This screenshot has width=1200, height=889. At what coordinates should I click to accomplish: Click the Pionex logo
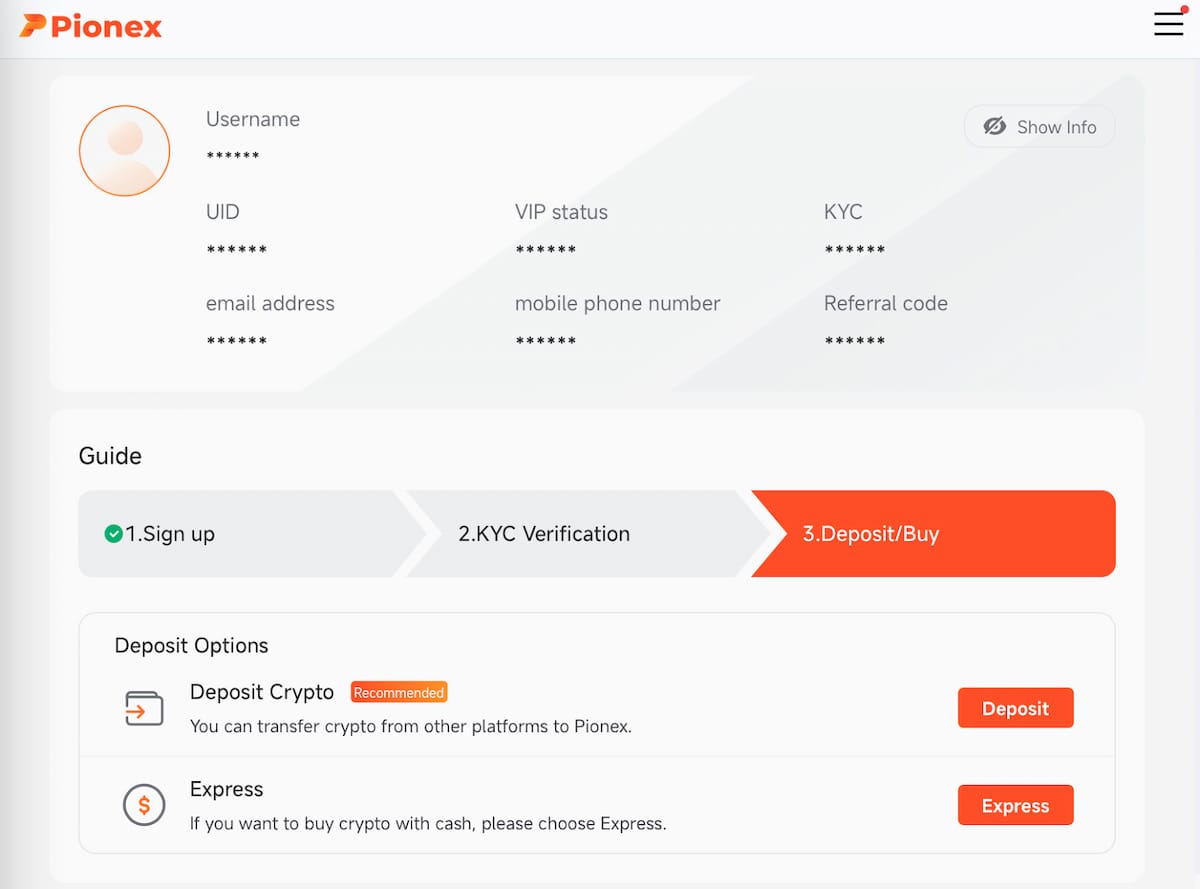pos(91,26)
